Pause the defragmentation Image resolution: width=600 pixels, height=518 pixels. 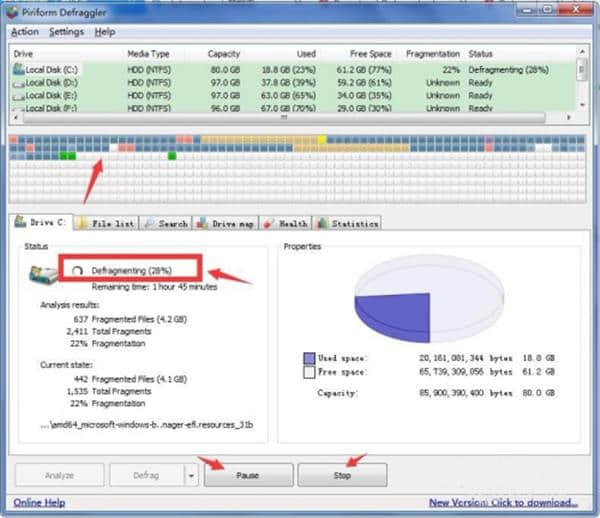tap(248, 475)
